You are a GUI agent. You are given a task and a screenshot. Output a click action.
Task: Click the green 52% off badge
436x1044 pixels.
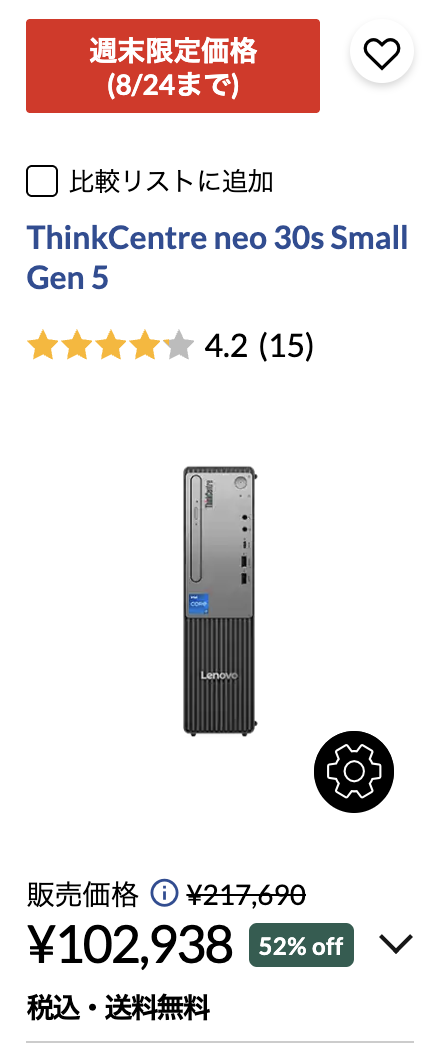pyautogui.click(x=302, y=945)
